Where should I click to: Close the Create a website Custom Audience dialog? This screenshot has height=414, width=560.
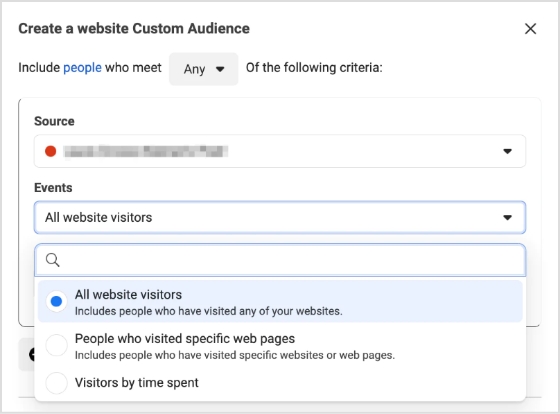pyautogui.click(x=530, y=29)
